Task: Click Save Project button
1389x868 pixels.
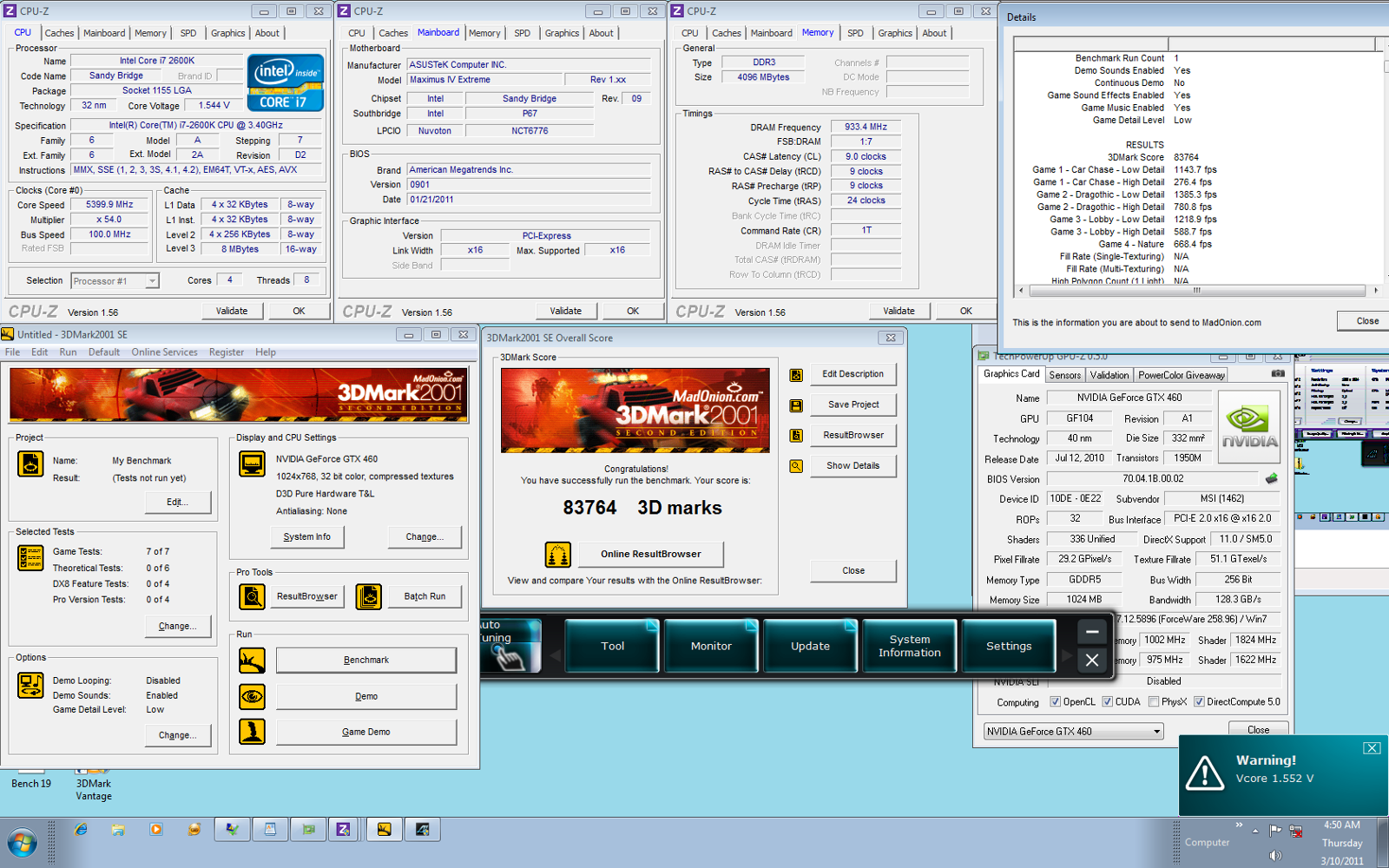Action: [x=853, y=404]
